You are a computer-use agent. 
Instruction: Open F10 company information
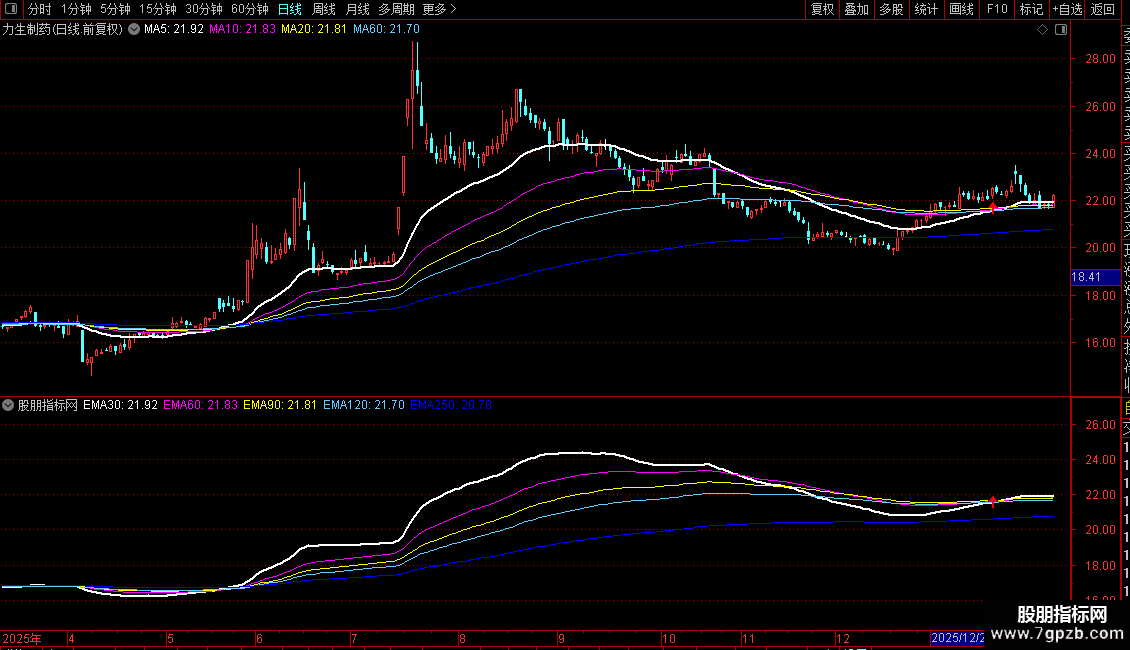tap(997, 10)
